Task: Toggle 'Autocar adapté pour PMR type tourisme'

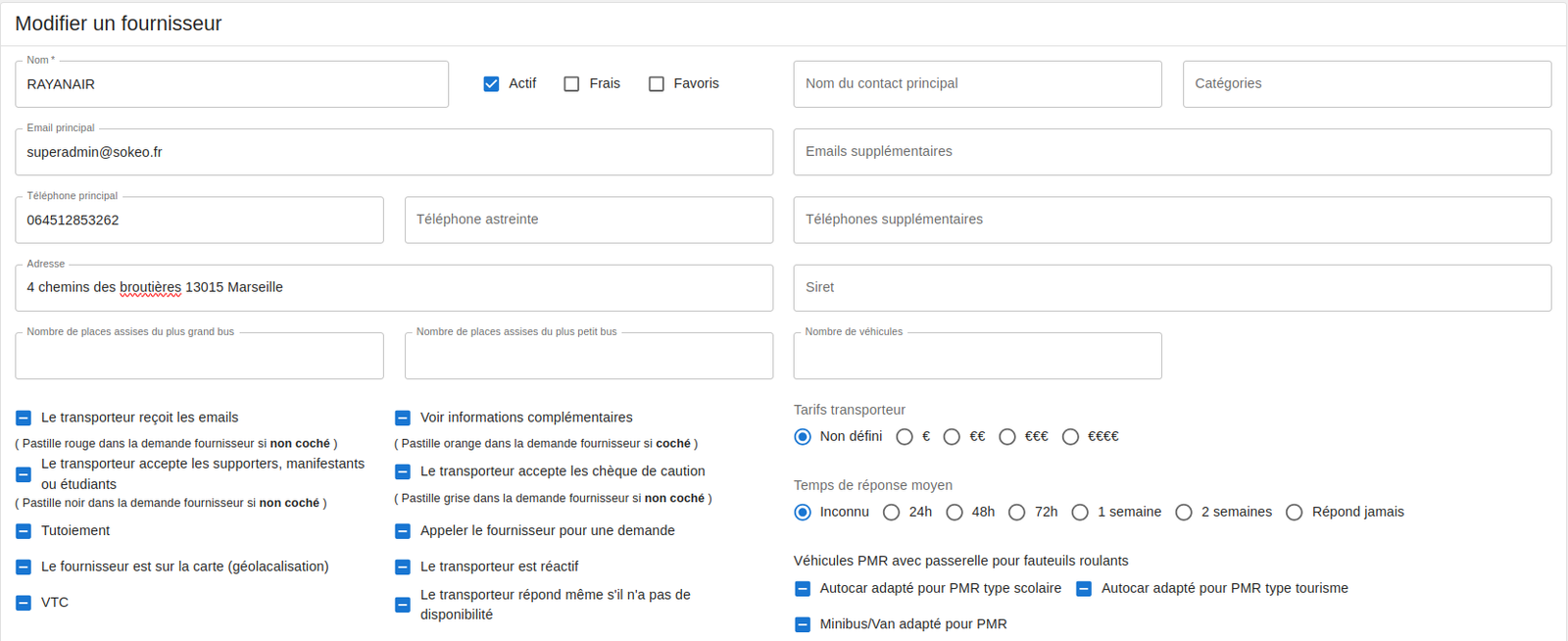Action: click(1084, 589)
